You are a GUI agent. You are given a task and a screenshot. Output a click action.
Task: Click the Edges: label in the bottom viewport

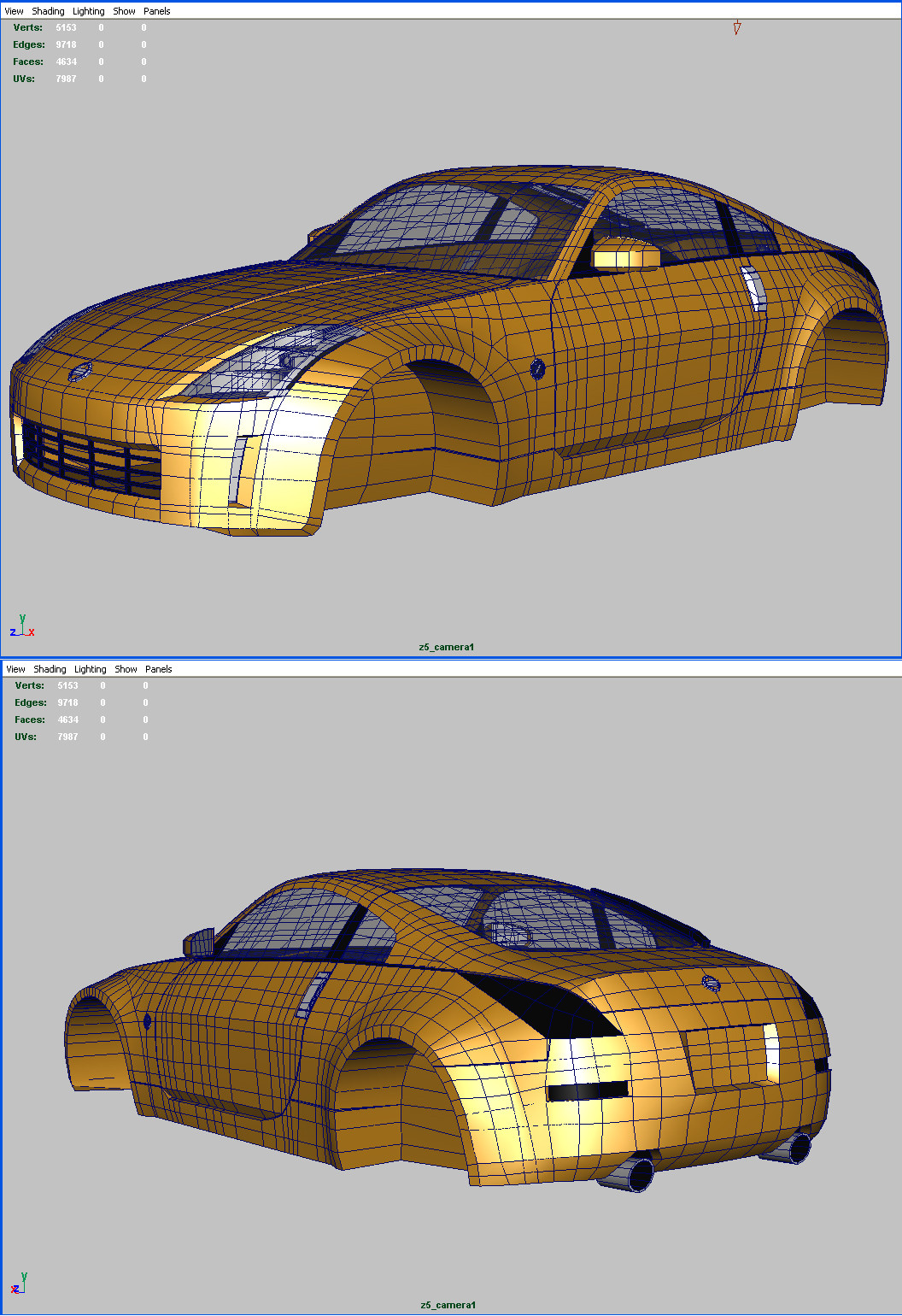(x=31, y=702)
